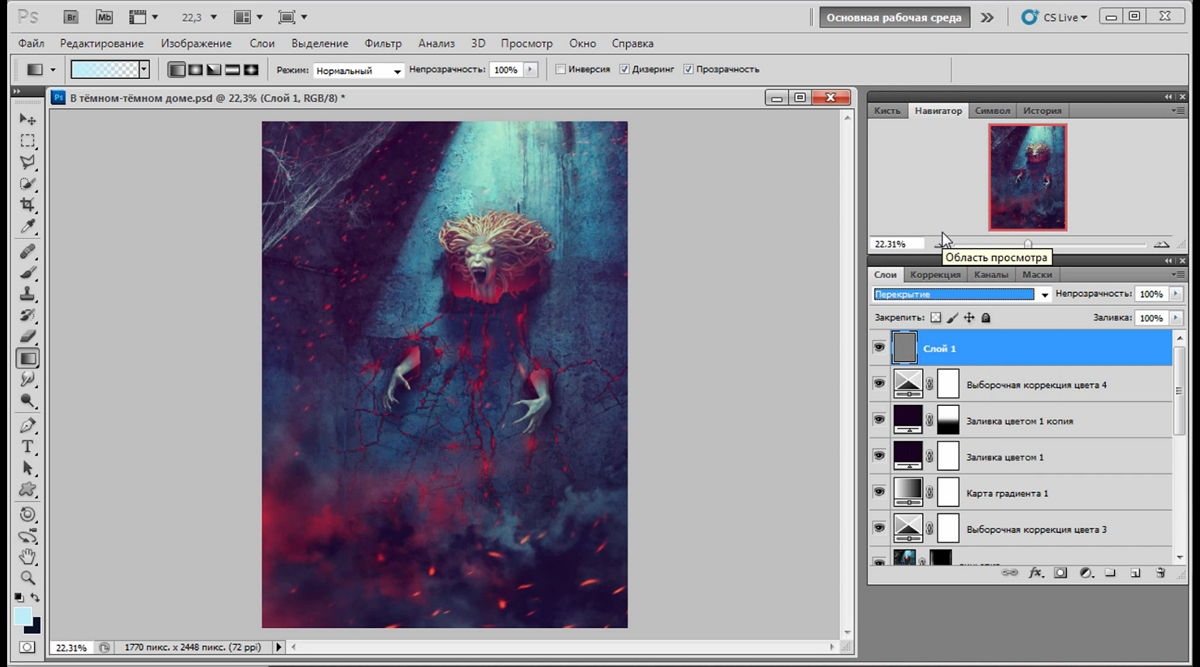Open the gradient picker arrow

coord(144,70)
